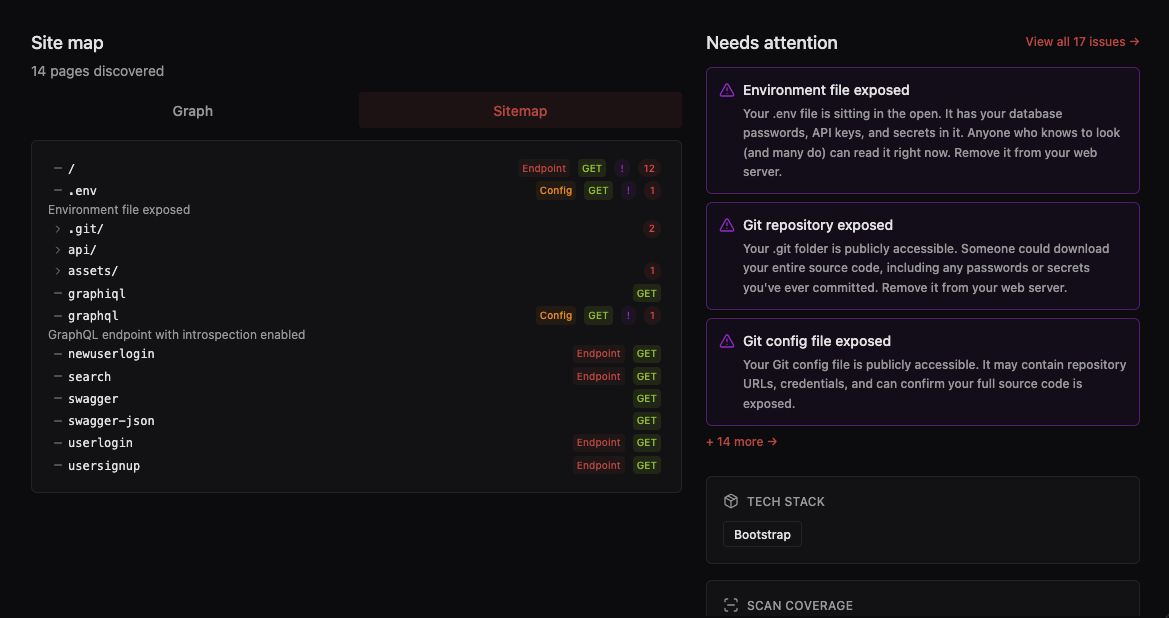Select the usersignup entry in the sitemap
The height and width of the screenshot is (618, 1169).
(x=103, y=465)
